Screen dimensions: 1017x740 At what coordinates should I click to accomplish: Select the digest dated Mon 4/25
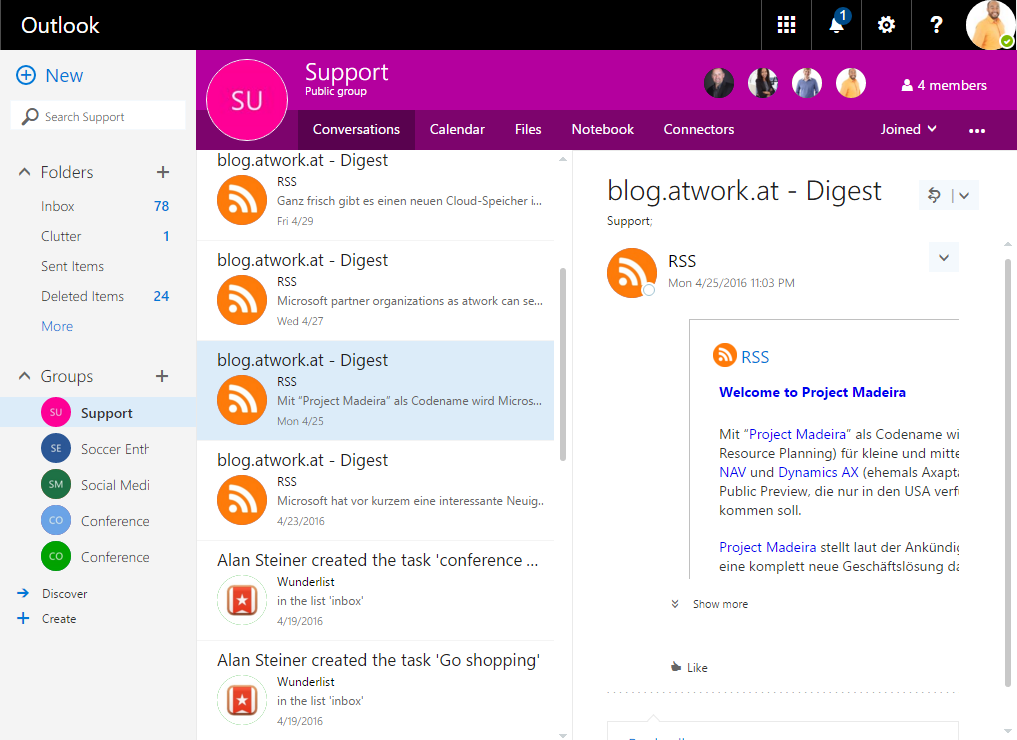click(x=376, y=390)
